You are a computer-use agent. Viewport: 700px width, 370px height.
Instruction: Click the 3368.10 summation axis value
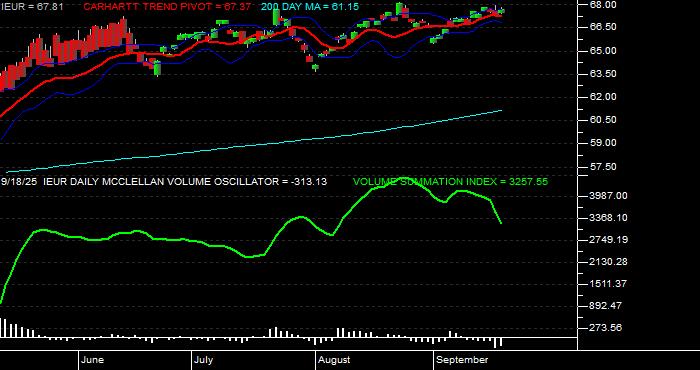tap(608, 217)
